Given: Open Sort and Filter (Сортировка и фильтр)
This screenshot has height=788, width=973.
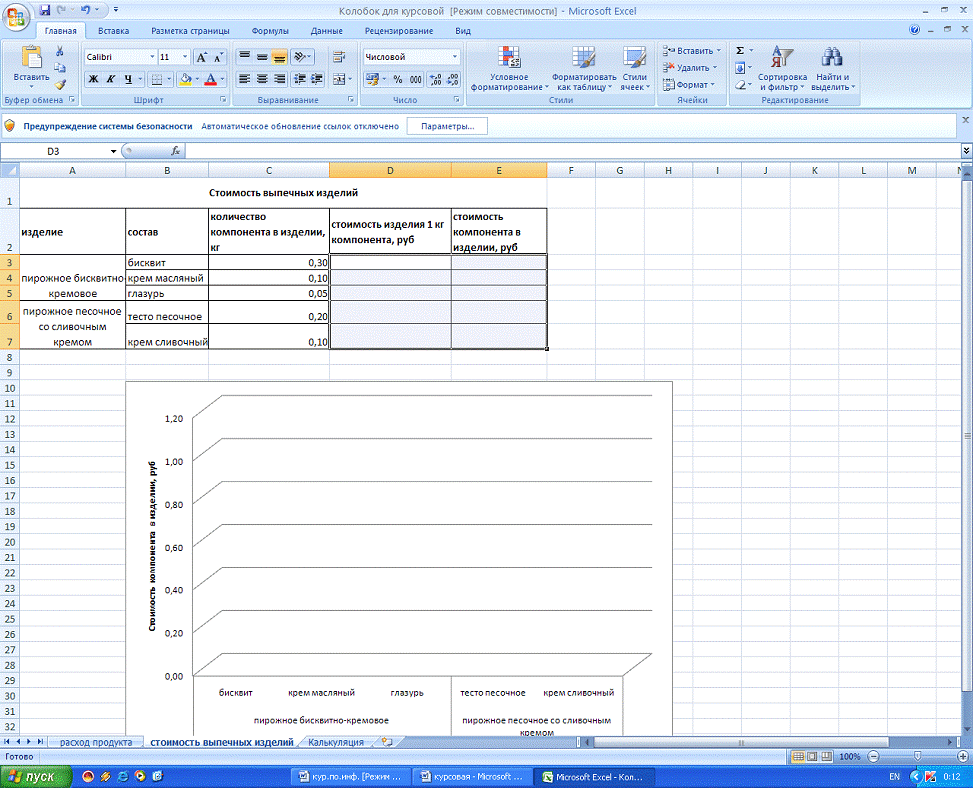Looking at the screenshot, I should click(x=781, y=68).
